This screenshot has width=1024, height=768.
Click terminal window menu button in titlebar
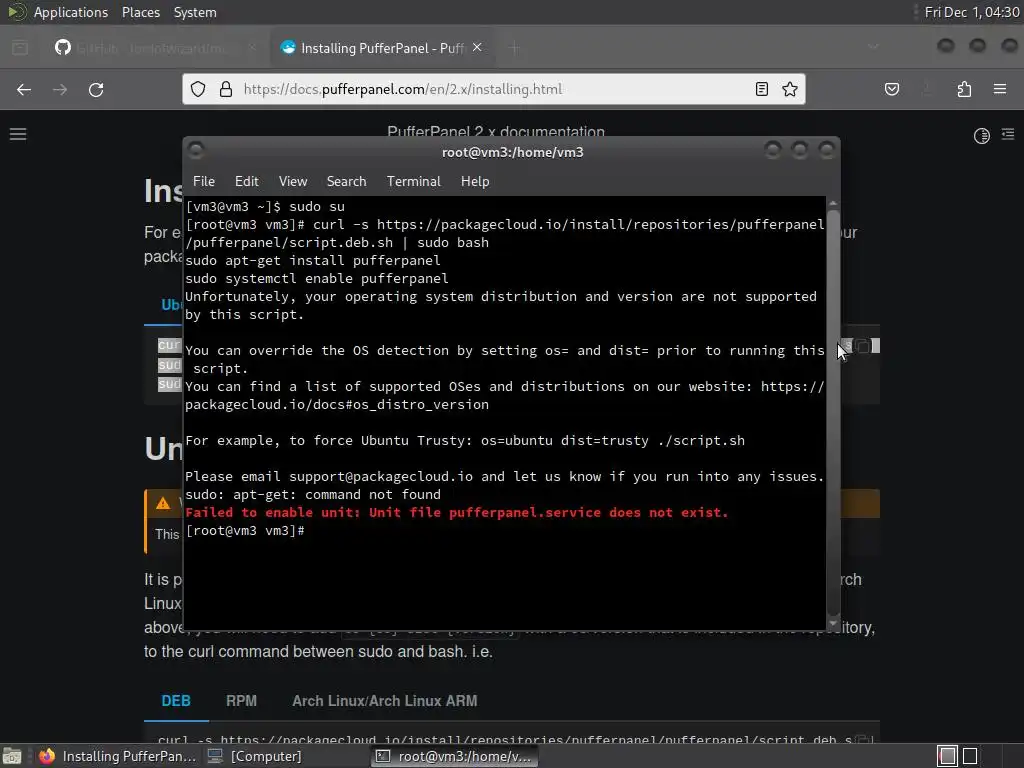tap(196, 151)
